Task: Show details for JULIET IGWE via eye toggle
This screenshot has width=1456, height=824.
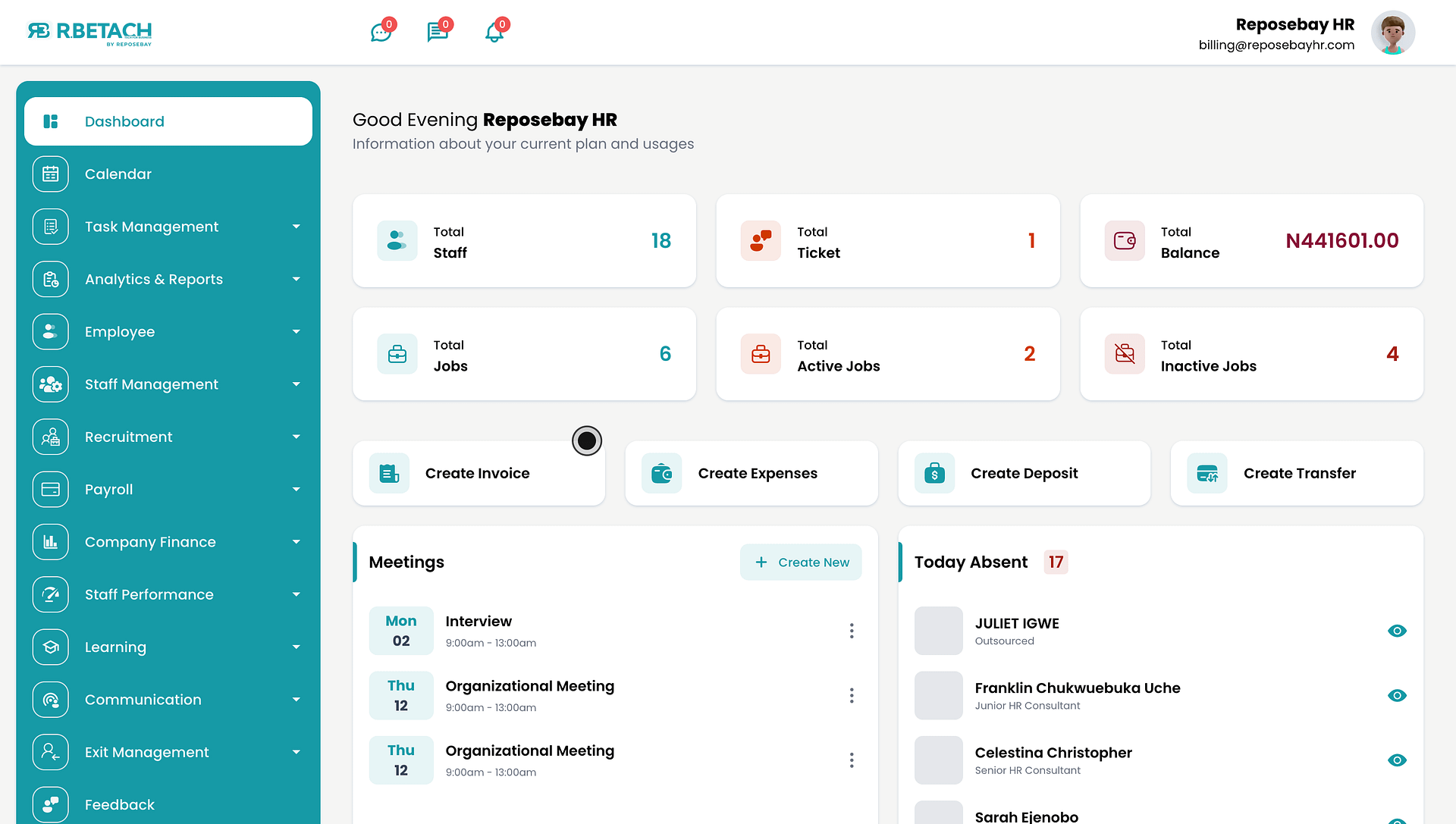Action: (x=1398, y=631)
